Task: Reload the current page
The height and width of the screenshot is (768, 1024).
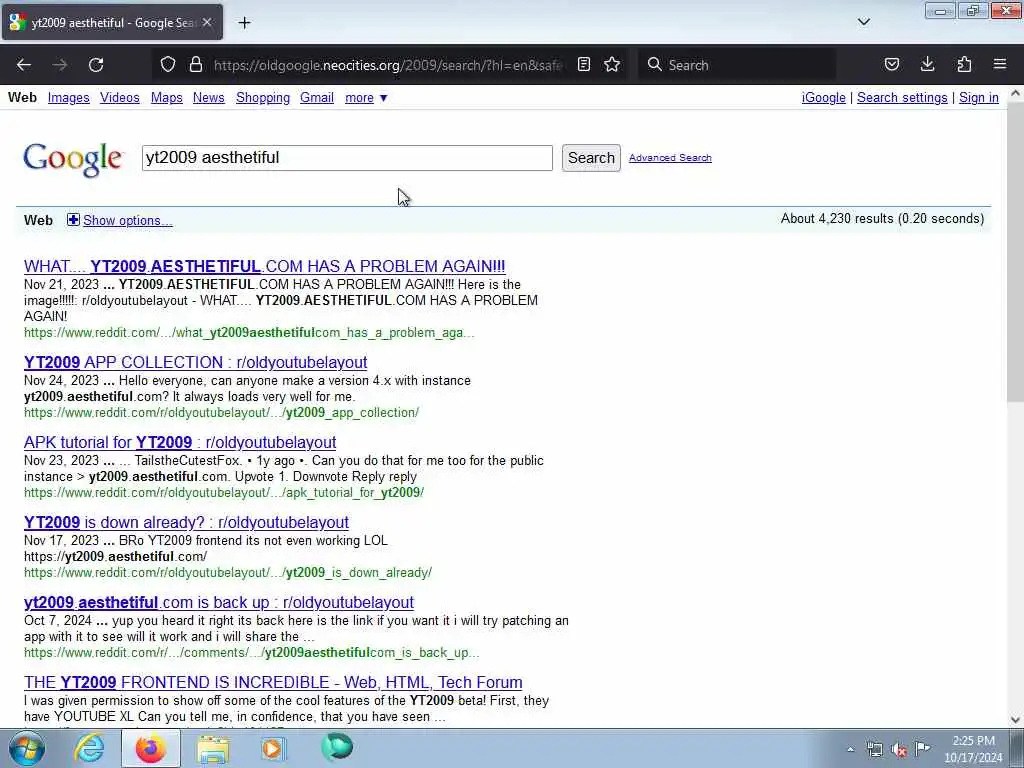Action: (96, 65)
